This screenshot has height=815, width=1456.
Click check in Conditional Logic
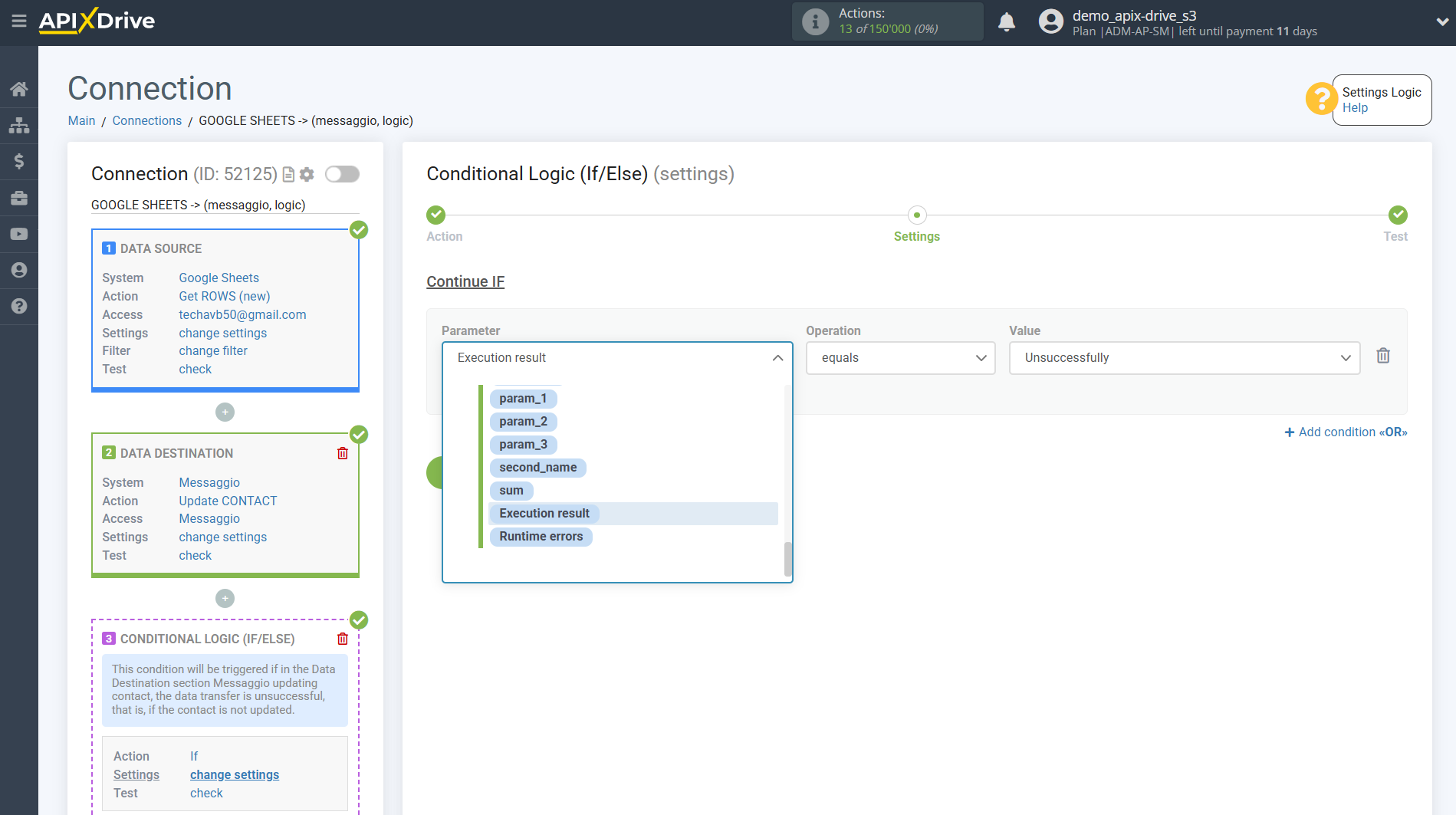tap(206, 794)
